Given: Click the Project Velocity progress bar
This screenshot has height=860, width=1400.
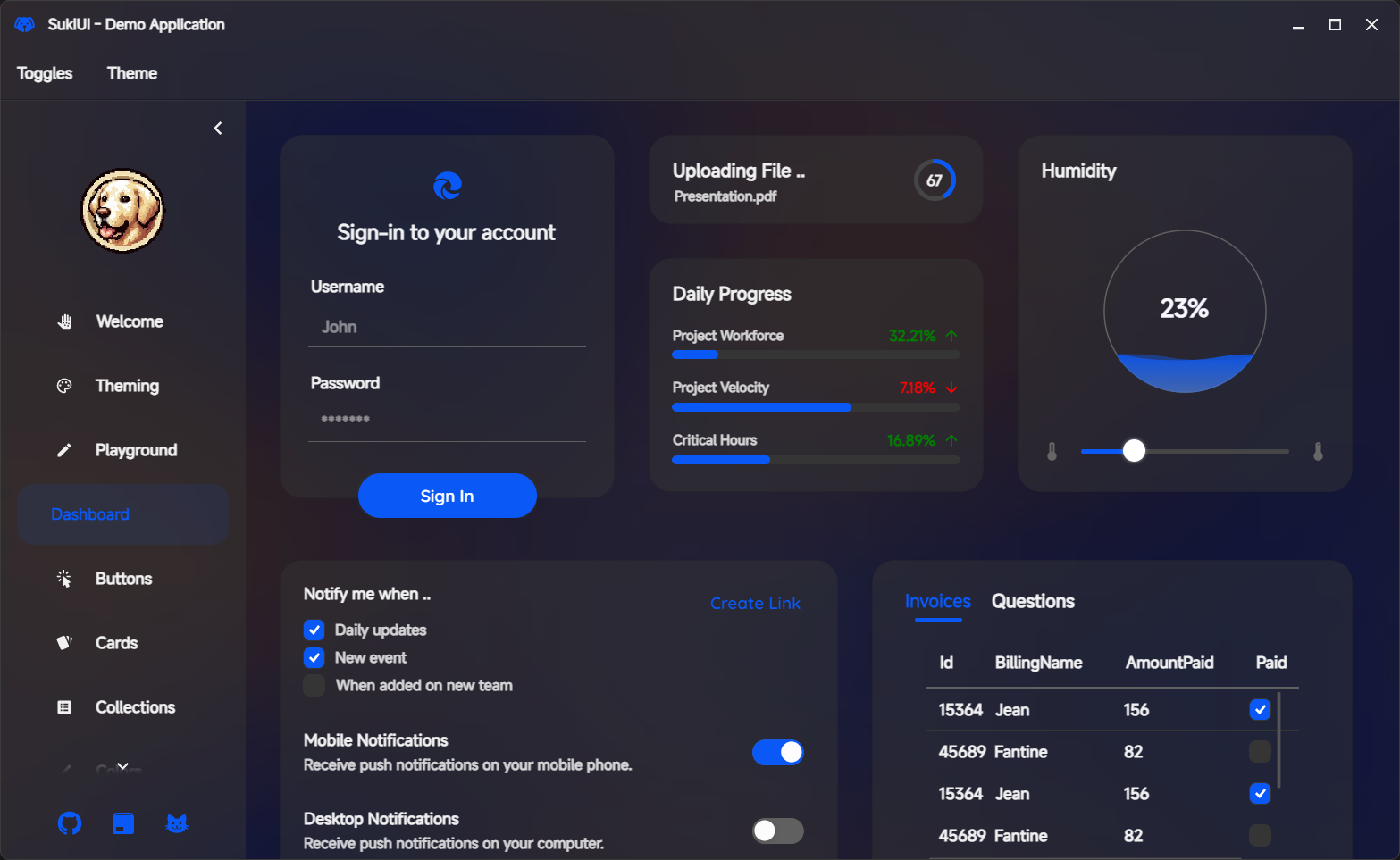Looking at the screenshot, I should pyautogui.click(x=816, y=407).
